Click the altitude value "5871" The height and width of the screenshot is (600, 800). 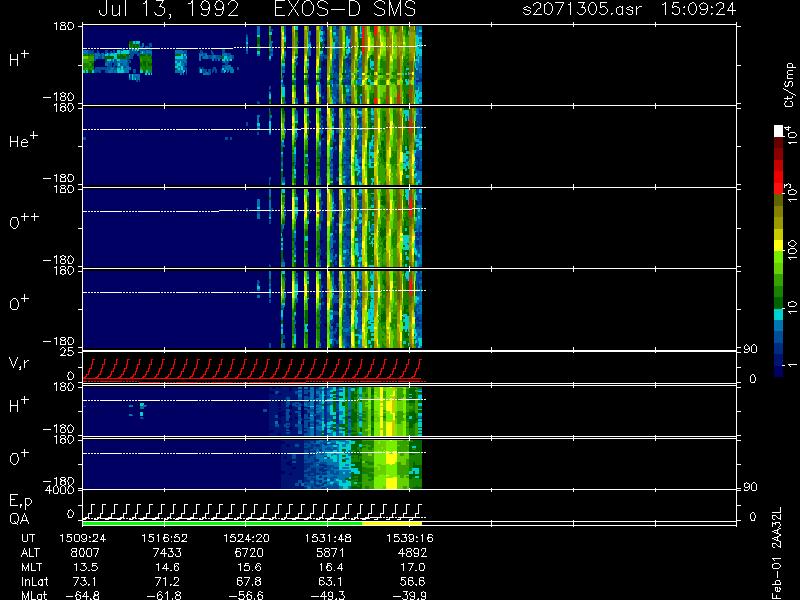(x=331, y=553)
